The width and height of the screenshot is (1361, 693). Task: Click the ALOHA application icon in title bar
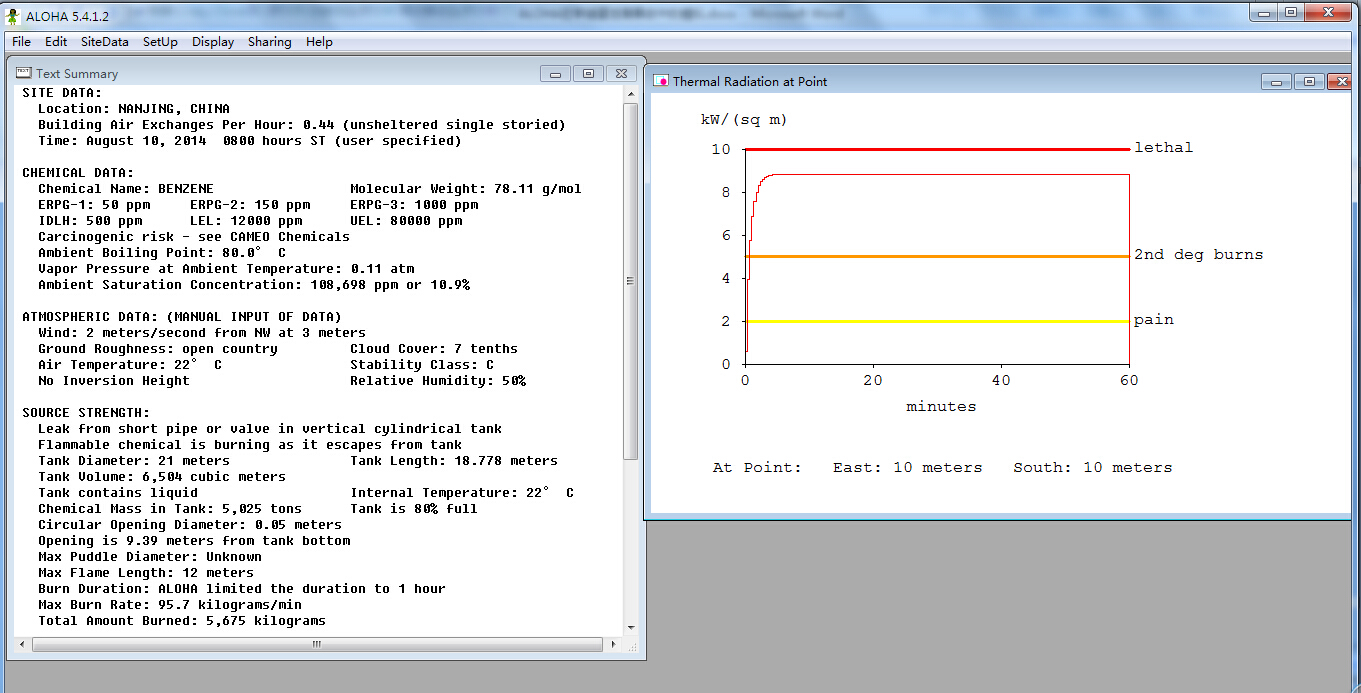[12, 15]
